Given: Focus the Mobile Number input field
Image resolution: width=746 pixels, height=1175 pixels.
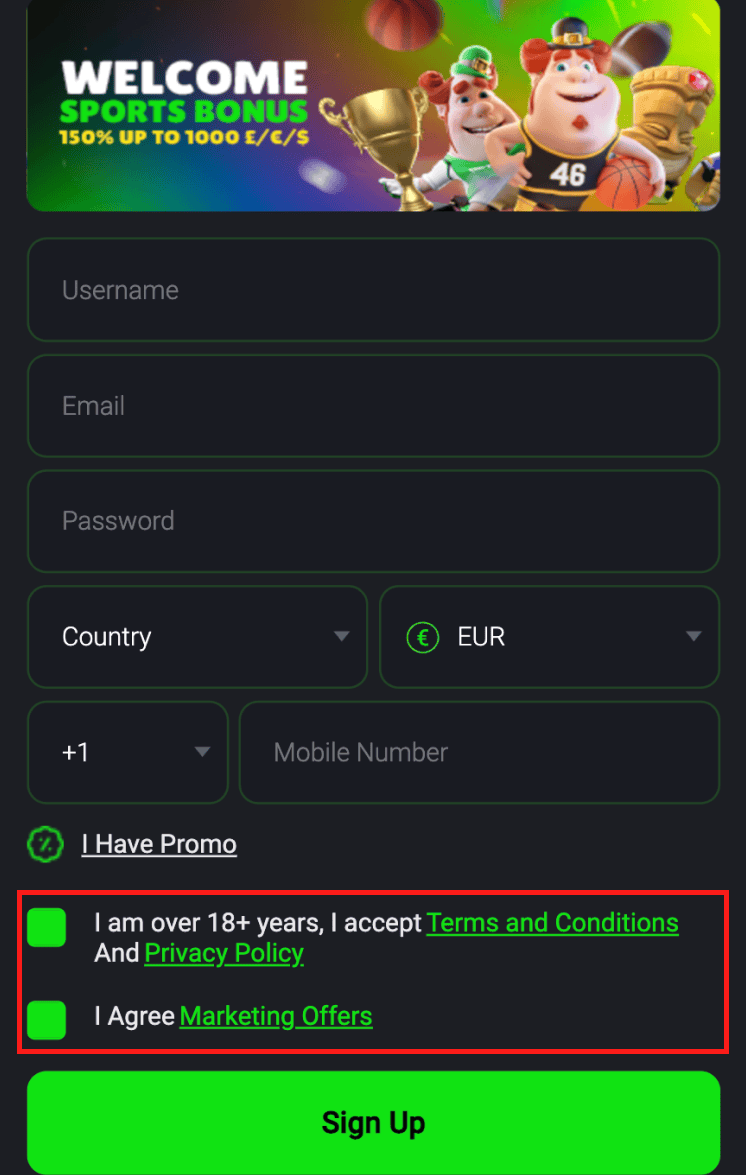Looking at the screenshot, I should pyautogui.click(x=479, y=752).
